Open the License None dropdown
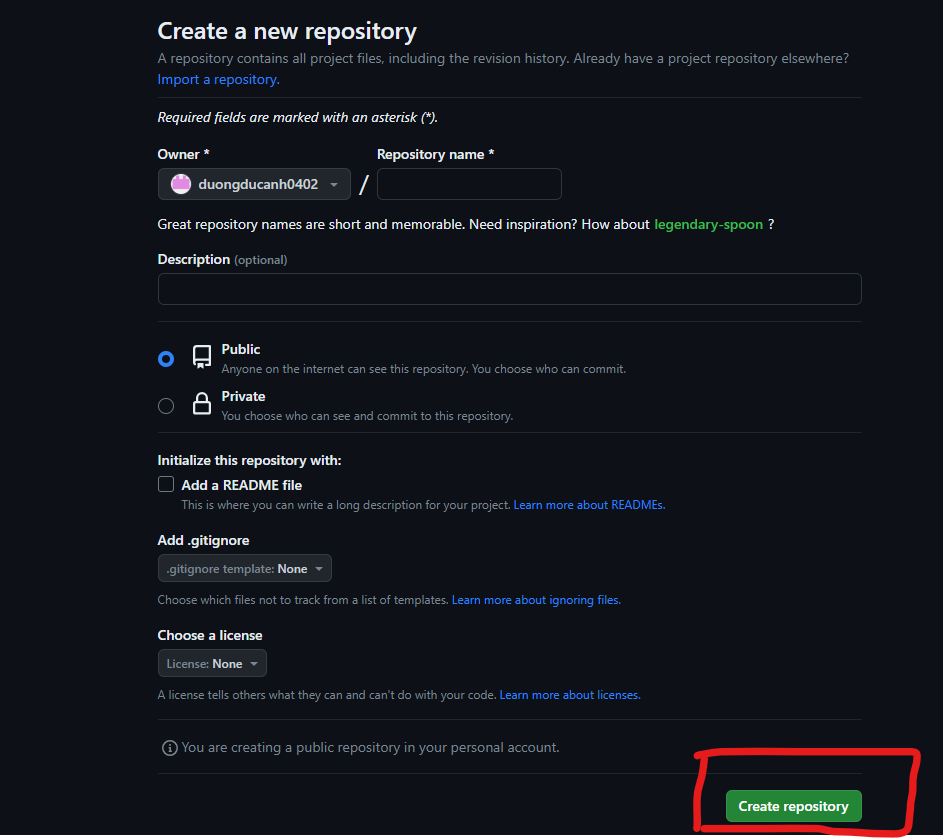 pos(212,664)
